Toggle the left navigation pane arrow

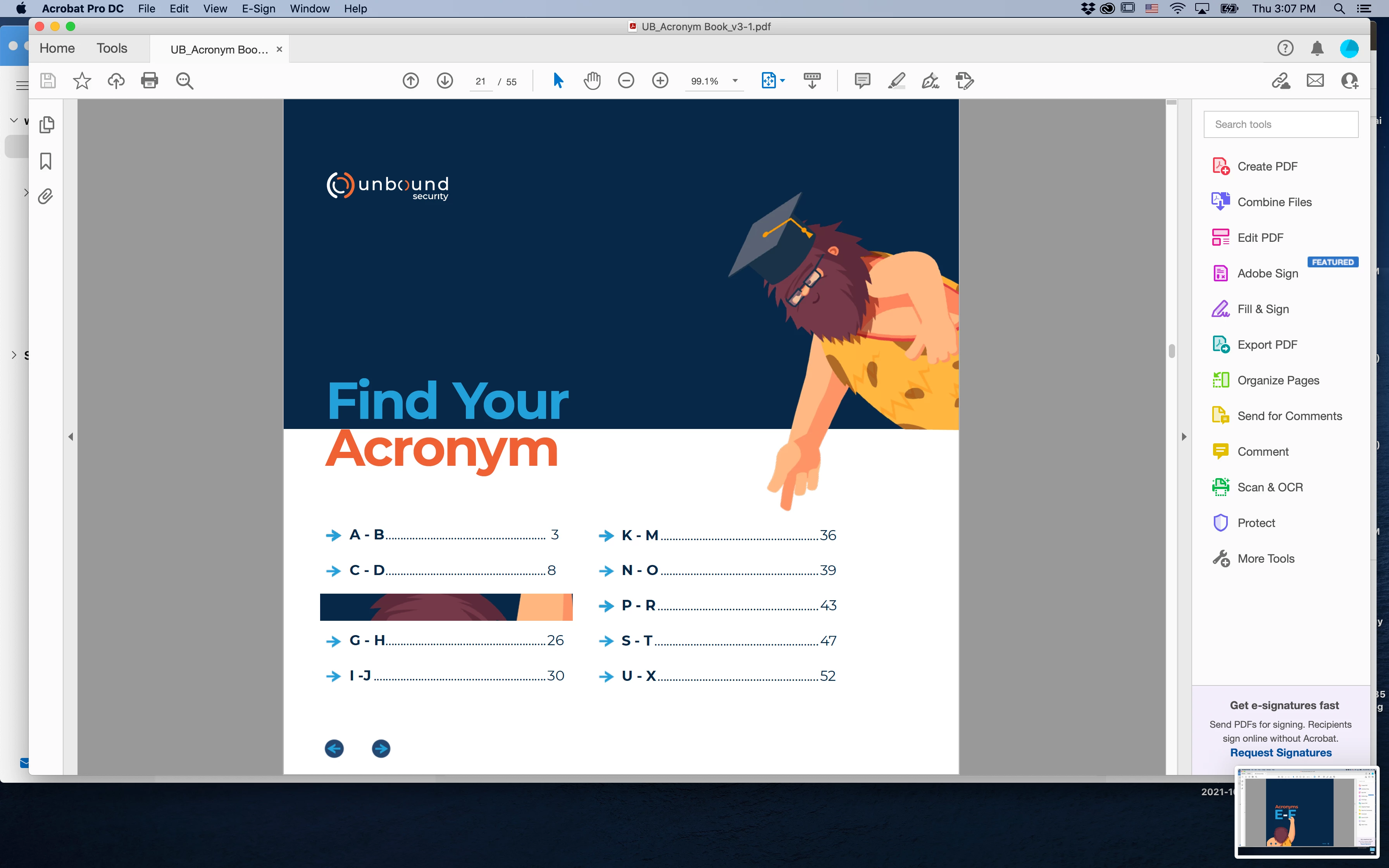click(71, 437)
